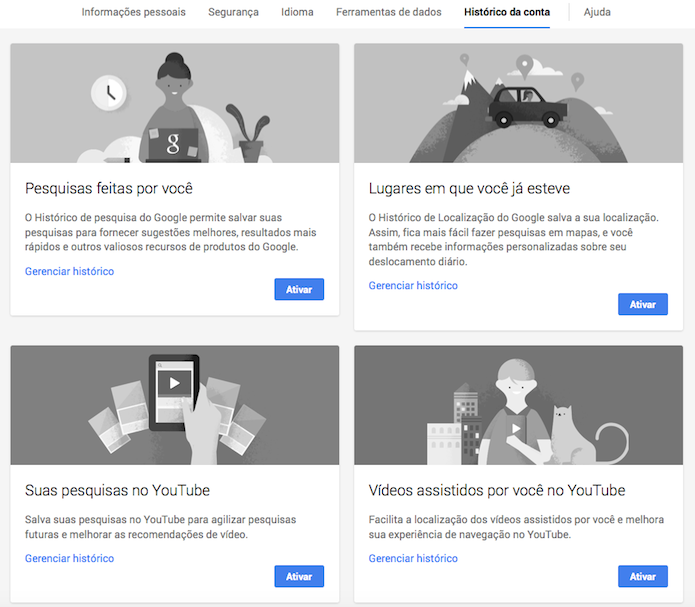This screenshot has width=695, height=607.
Task: Go to Ferramentas de dados tab
Action: (389, 12)
